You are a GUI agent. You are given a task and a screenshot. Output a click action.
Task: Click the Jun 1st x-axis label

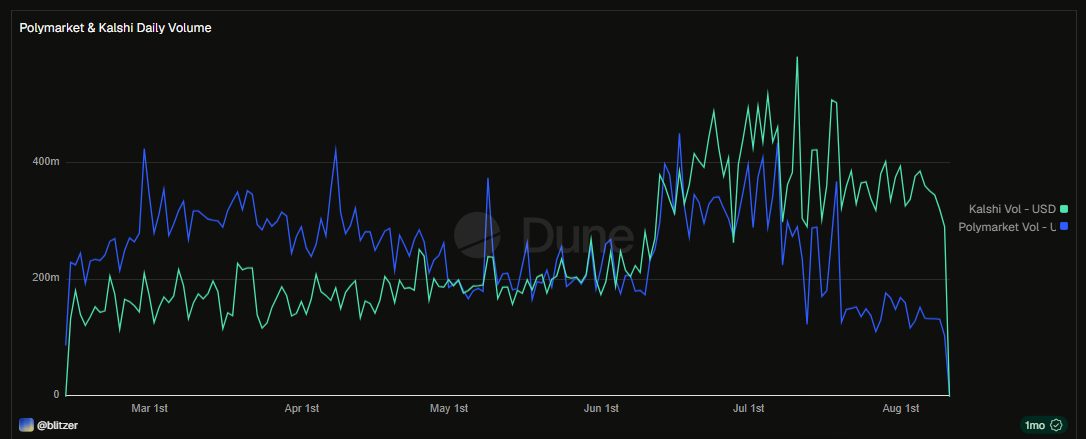[x=602, y=409]
